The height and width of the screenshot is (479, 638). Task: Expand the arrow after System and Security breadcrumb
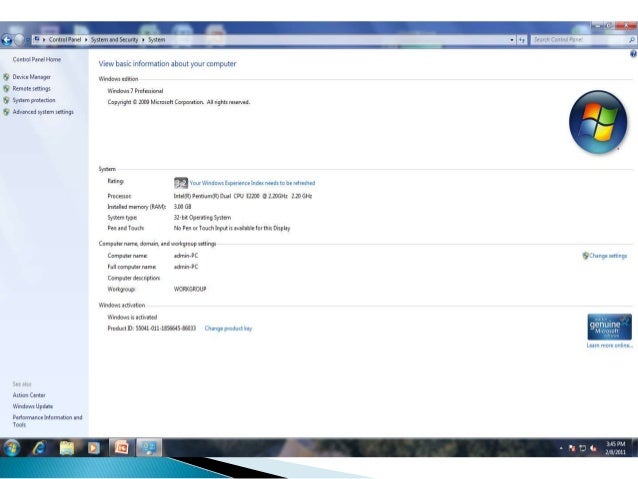tap(143, 40)
